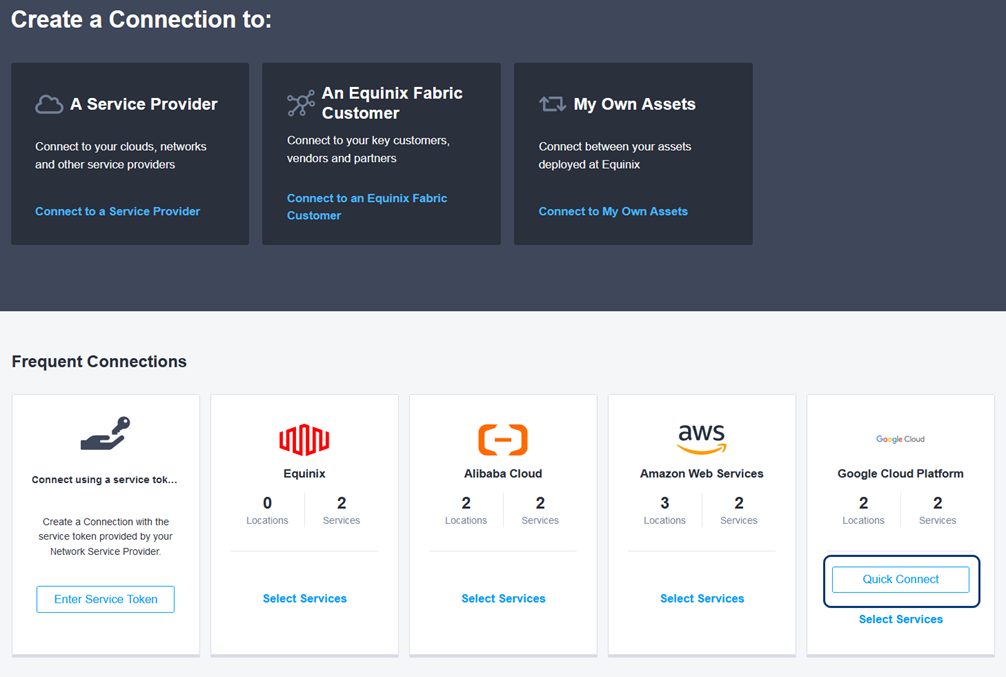
Task: Click the 2 Services count on Equinix card
Action: [x=341, y=510]
